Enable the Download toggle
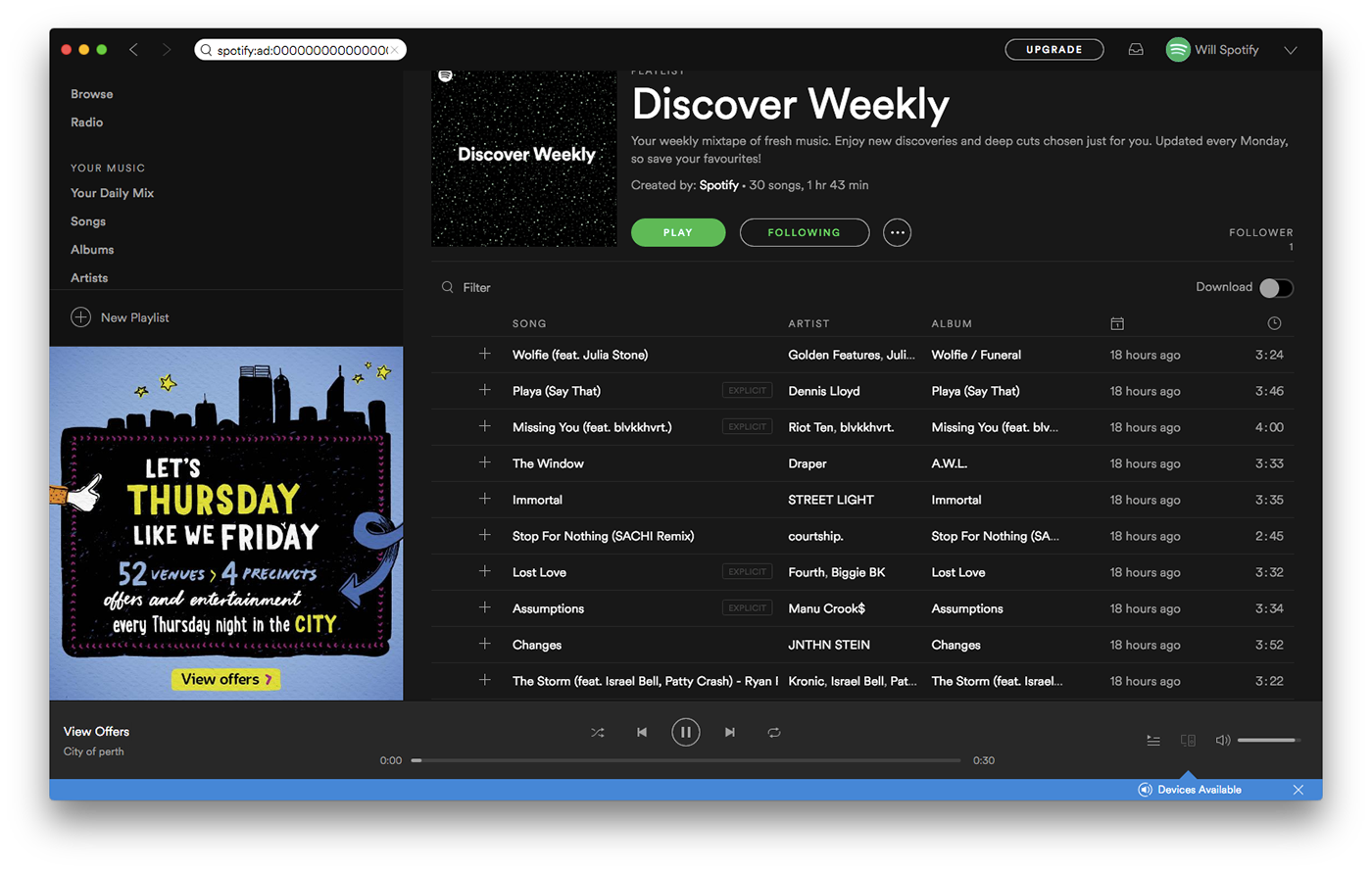This screenshot has height=871, width=1372. coord(1276,287)
